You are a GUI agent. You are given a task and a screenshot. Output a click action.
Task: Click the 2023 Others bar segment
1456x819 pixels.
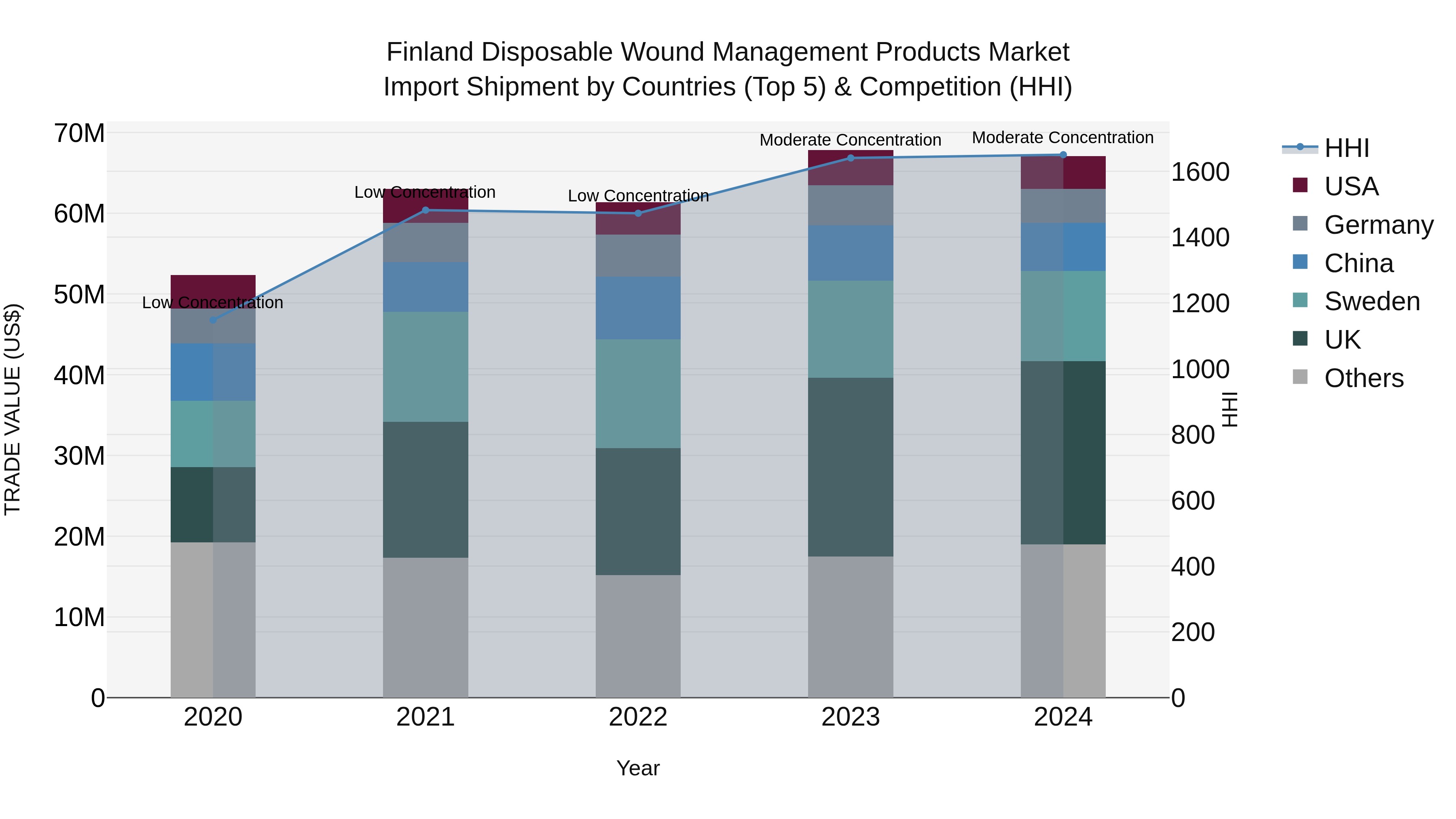tap(851, 627)
